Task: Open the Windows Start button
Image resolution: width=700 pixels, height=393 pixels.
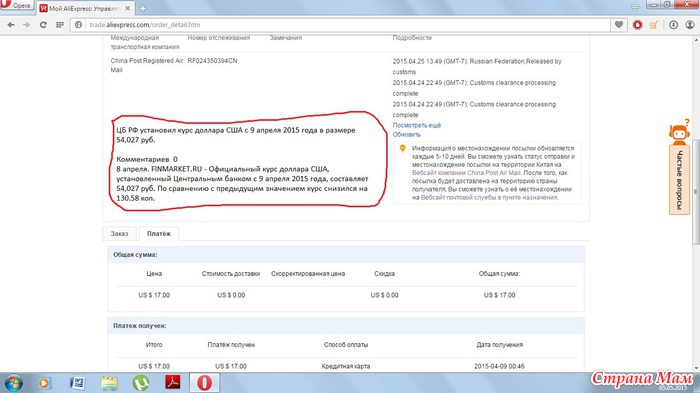Action: [13, 383]
